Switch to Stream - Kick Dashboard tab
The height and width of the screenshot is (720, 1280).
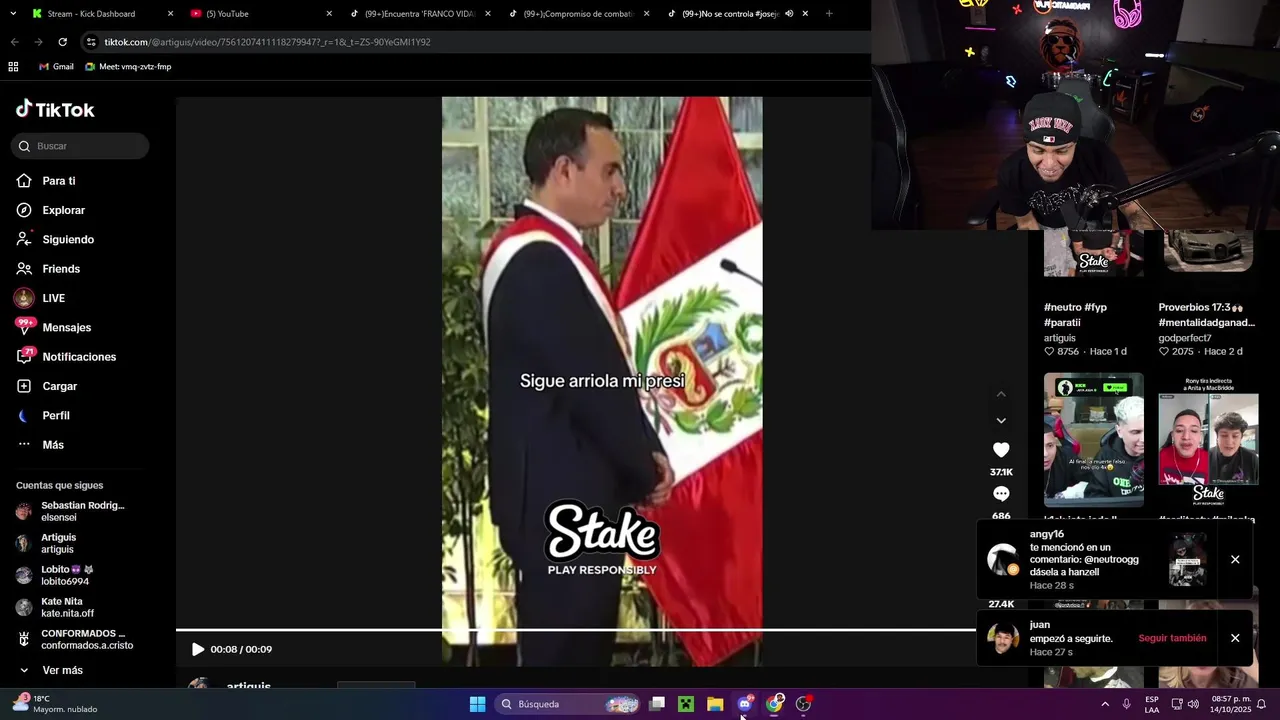click(100, 14)
